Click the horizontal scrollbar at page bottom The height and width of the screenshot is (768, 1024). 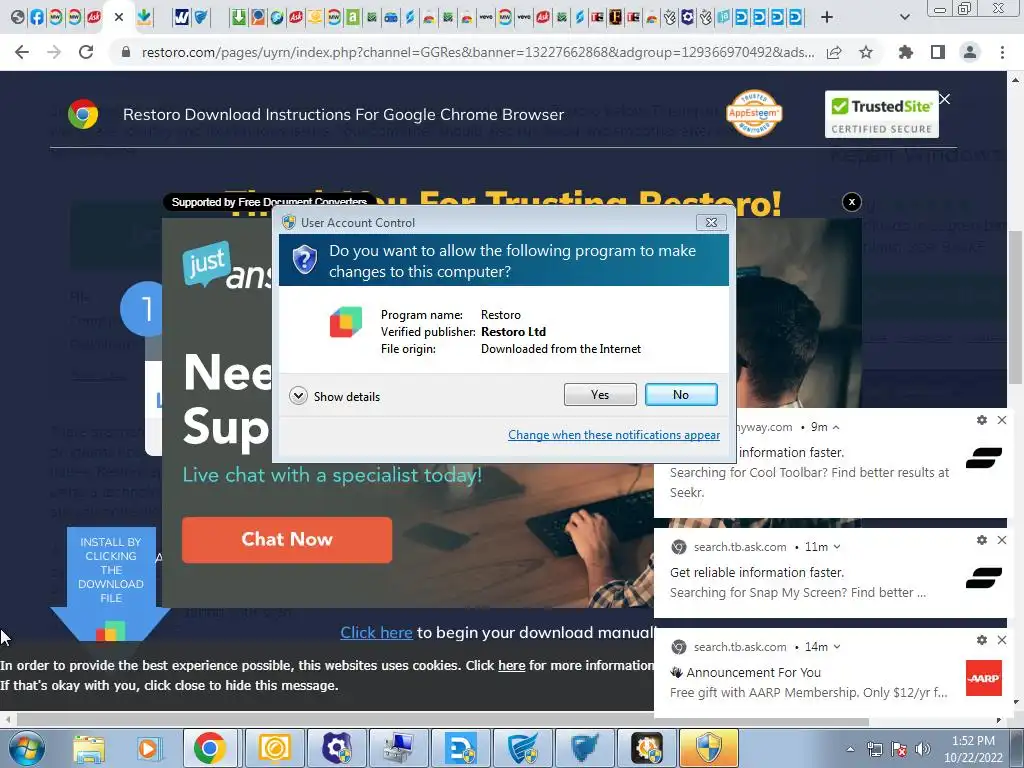(441, 720)
